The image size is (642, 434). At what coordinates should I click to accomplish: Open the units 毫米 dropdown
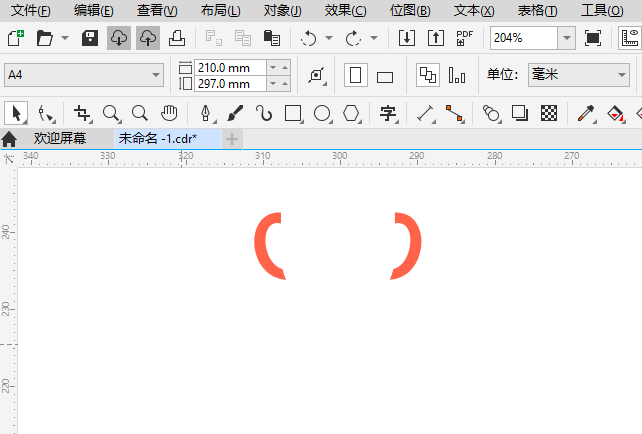point(622,75)
